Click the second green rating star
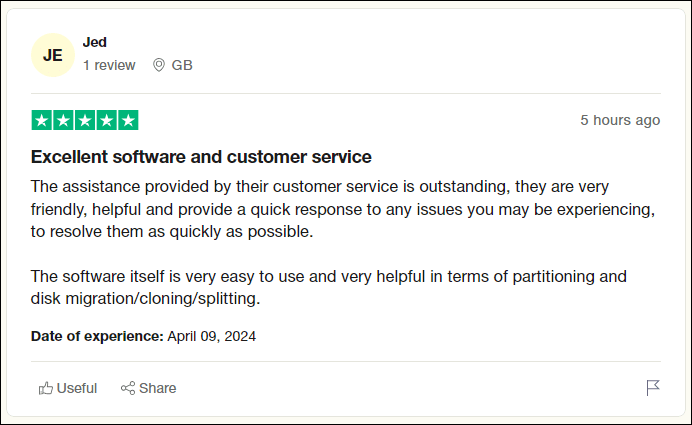 pos(63,120)
